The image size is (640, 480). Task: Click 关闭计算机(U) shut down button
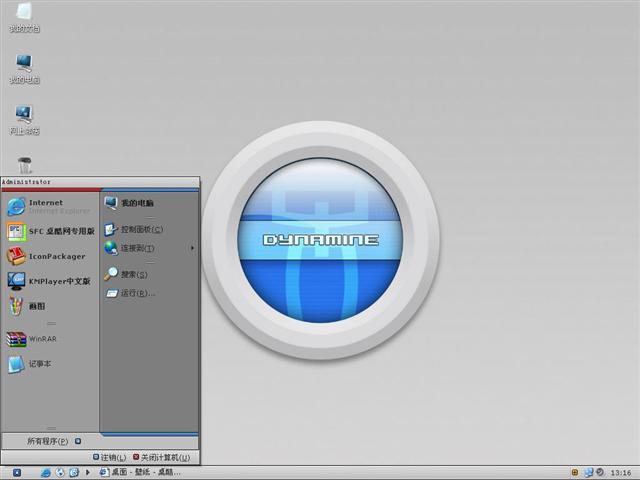(162, 458)
